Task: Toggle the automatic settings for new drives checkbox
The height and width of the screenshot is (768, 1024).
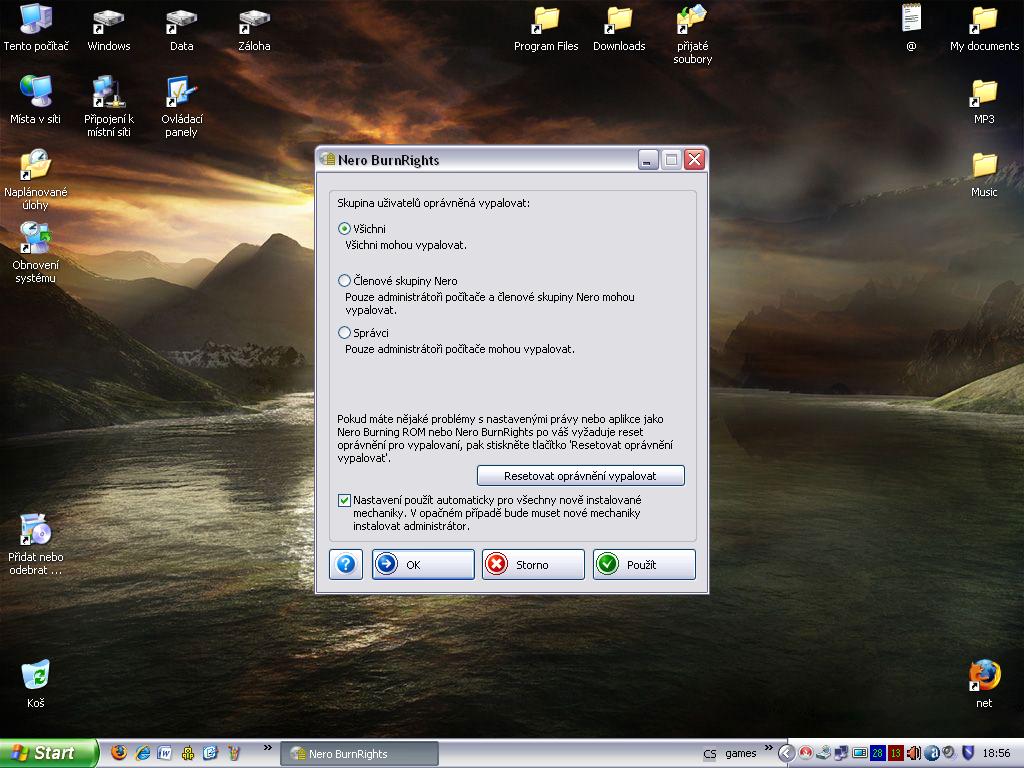Action: click(344, 500)
